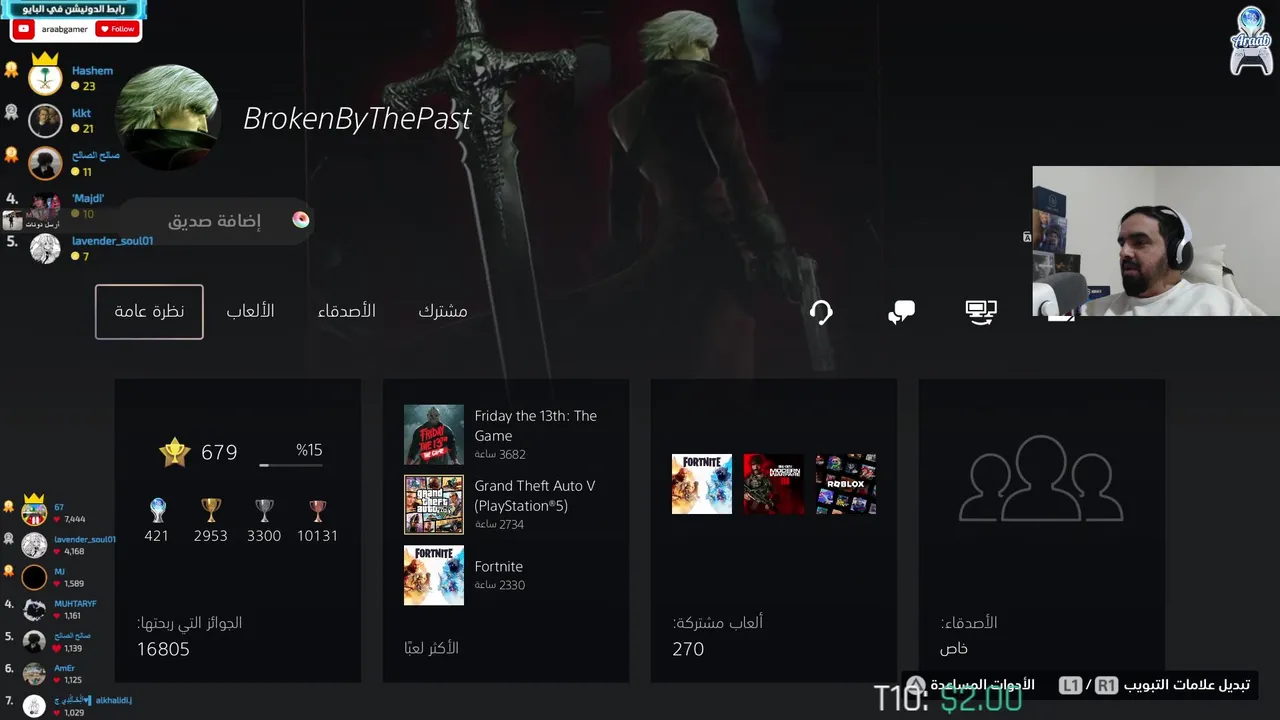Select the Friday the 13th: The Game title
Viewport: 1280px width, 720px height.
[x=536, y=426]
